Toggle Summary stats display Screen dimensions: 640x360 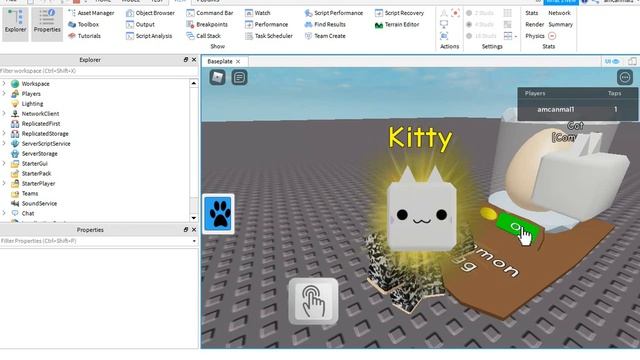tap(560, 24)
